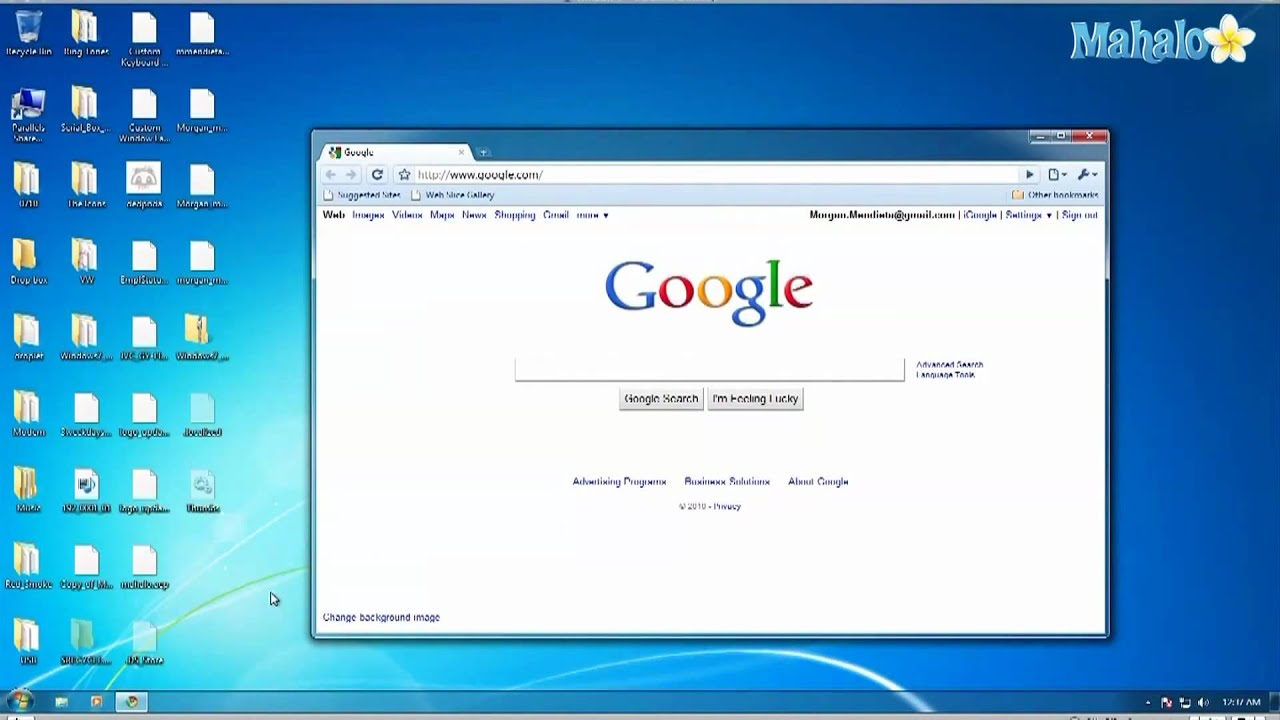Open the page menu document icon
This screenshot has width=1280, height=720.
click(1053, 174)
